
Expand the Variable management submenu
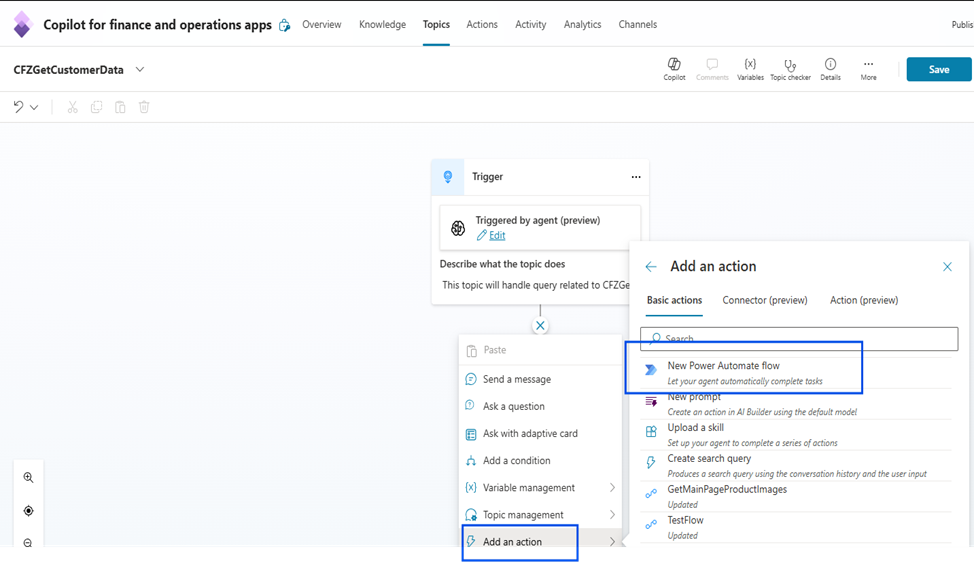[x=612, y=487]
